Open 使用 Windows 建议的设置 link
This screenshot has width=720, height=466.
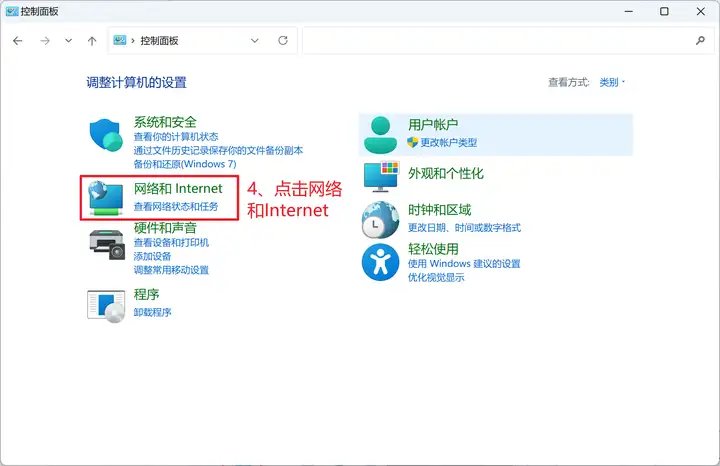(464, 264)
